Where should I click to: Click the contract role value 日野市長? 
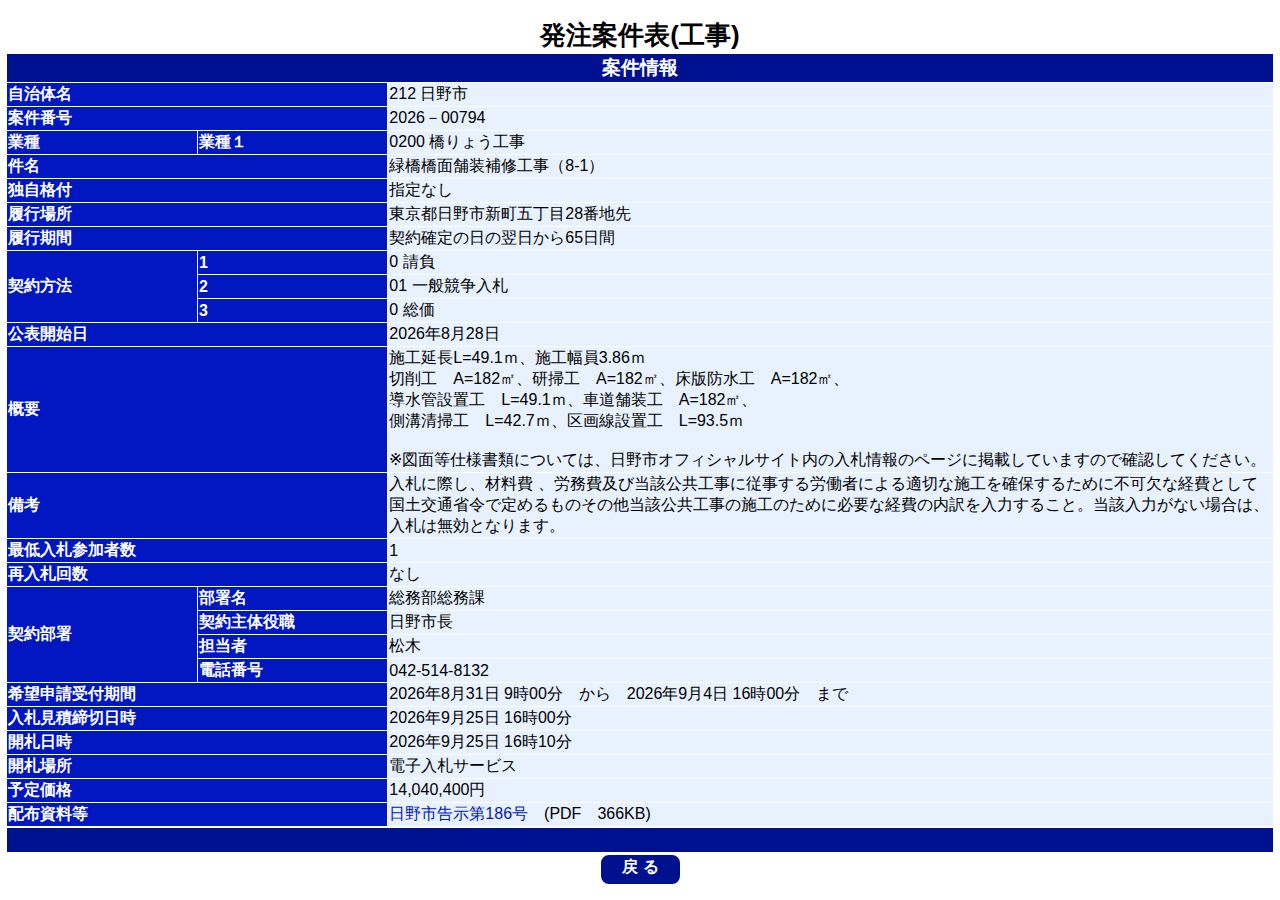tap(420, 623)
